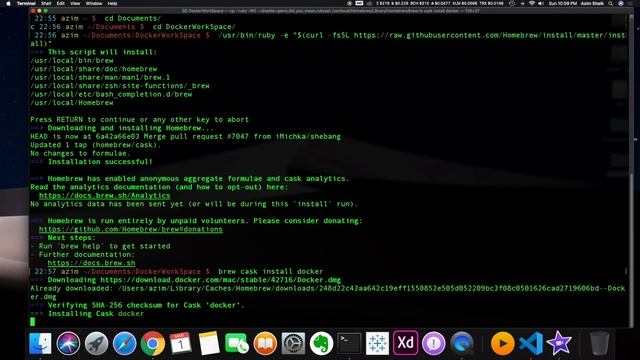Click the 'Installing Cask docker' line
640x360 pixels.
click(x=96, y=314)
